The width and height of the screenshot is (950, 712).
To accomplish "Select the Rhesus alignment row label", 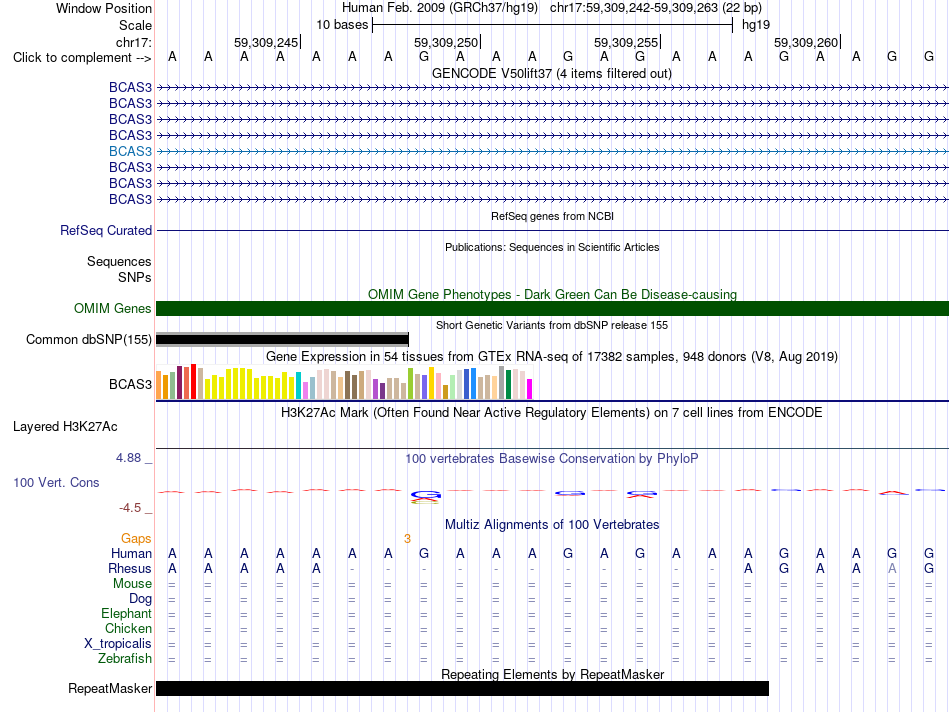I will [130, 568].
